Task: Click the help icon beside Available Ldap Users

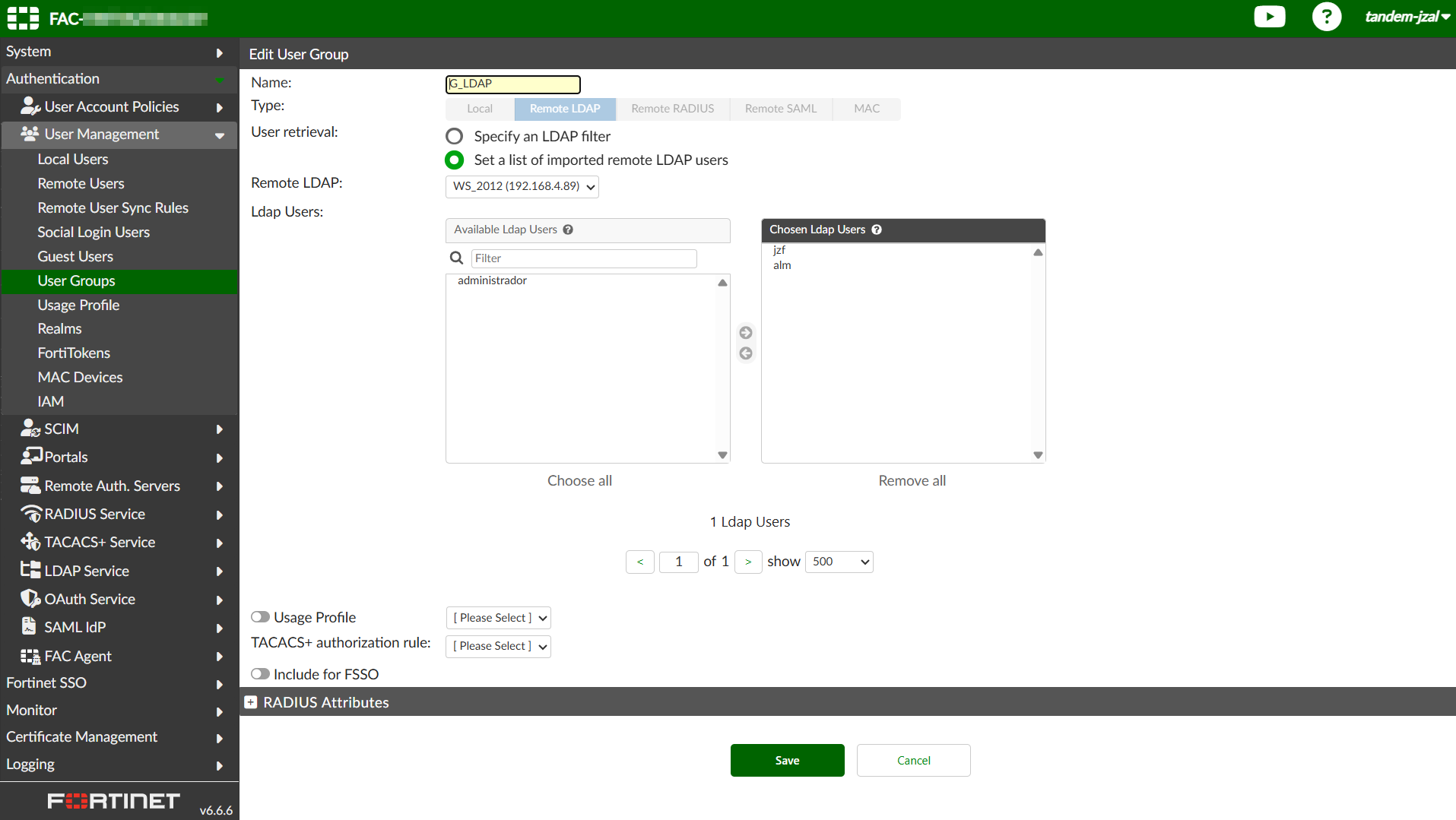Action: 568,230
